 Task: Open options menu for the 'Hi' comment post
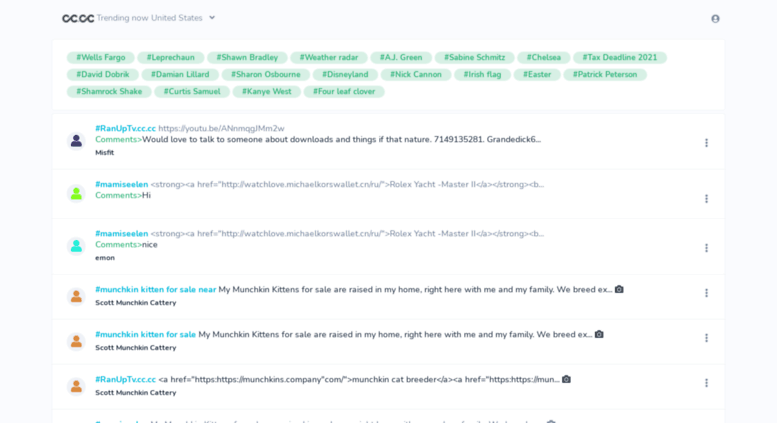(706, 199)
